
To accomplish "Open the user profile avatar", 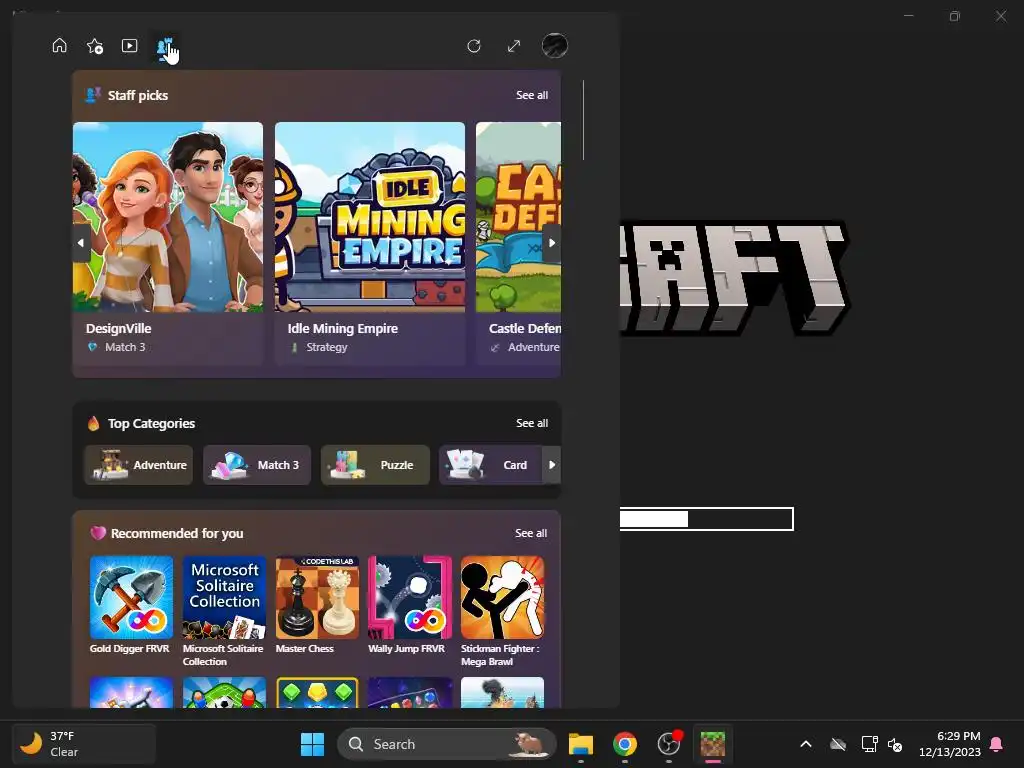I will [x=554, y=46].
